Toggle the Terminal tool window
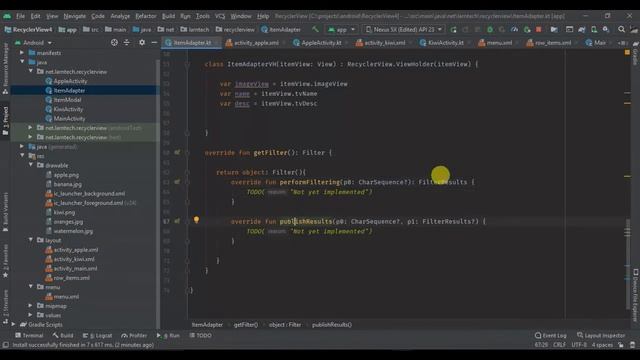640x360 pixels. coord(29,336)
